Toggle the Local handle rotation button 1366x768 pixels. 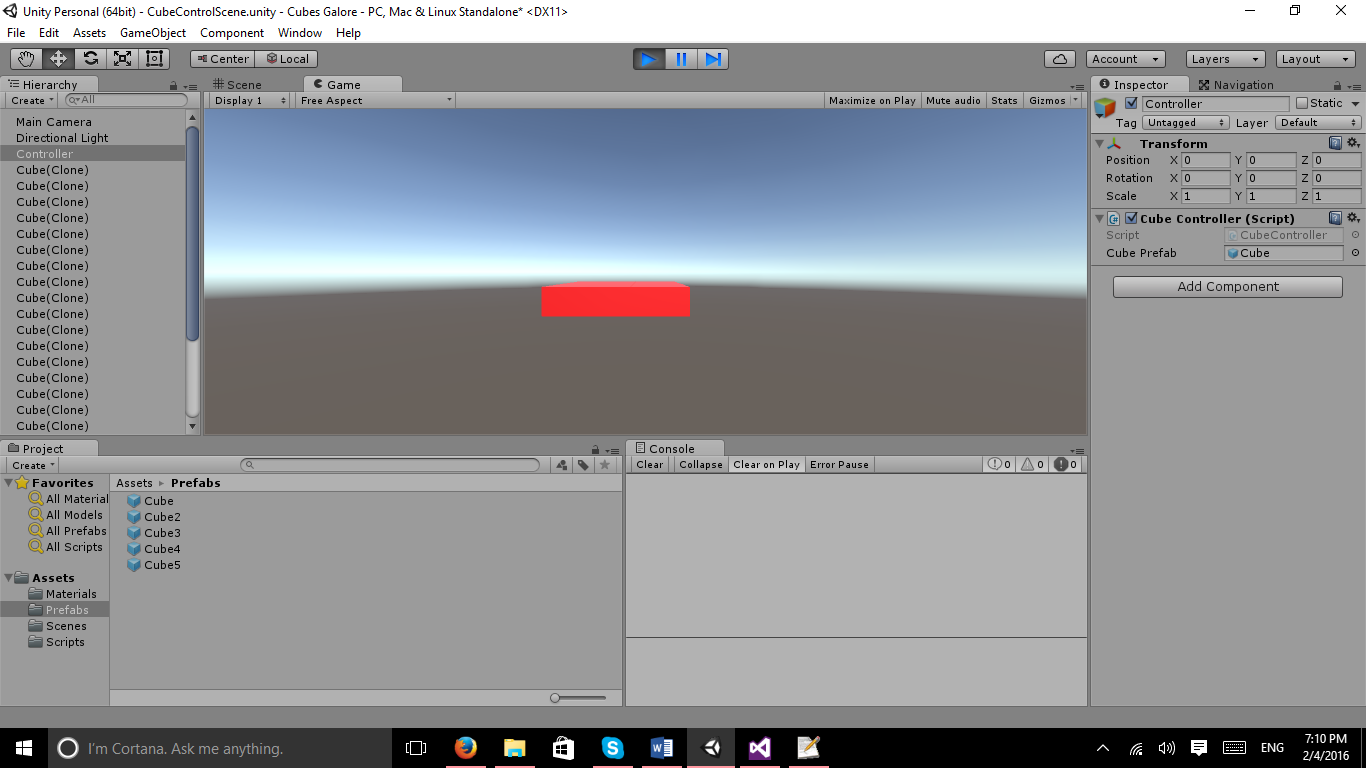click(x=286, y=59)
